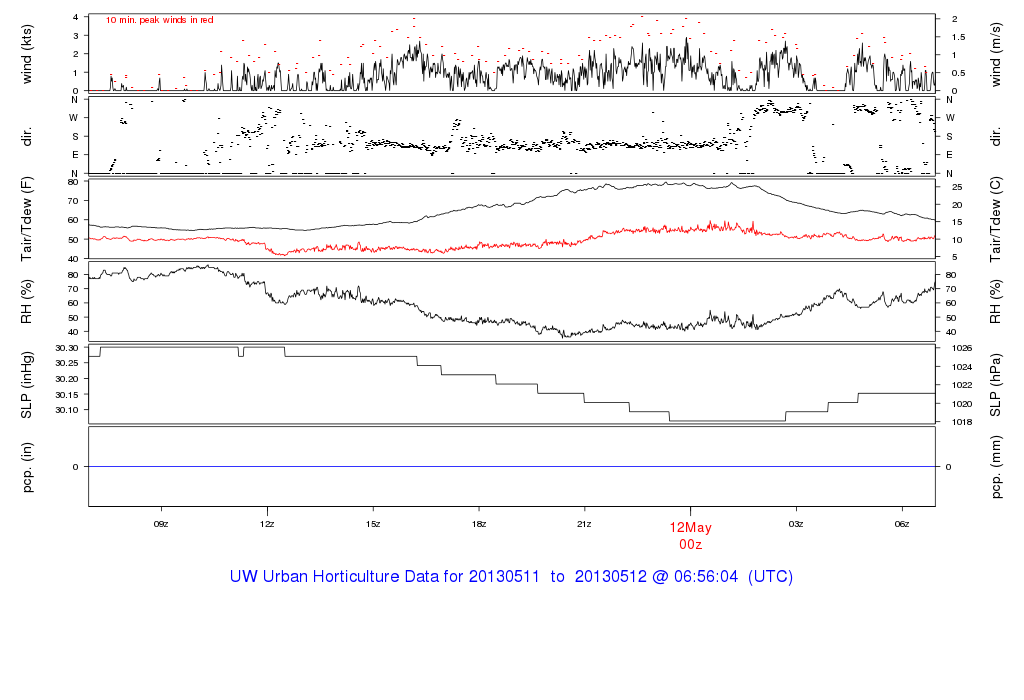
Task: Click the '03z' time axis tick label
Action: 796,524
